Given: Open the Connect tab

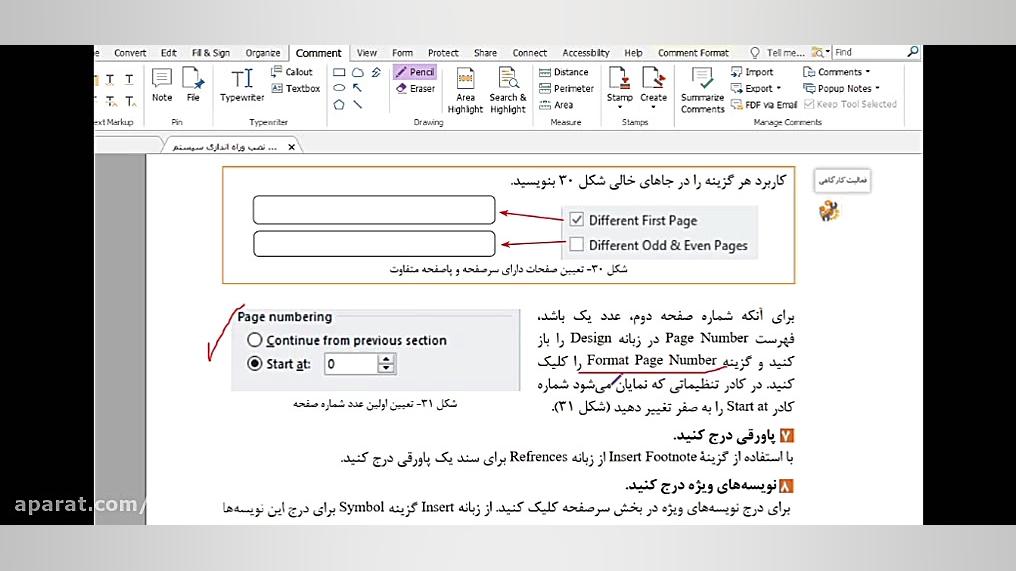Looking at the screenshot, I should tap(529, 53).
